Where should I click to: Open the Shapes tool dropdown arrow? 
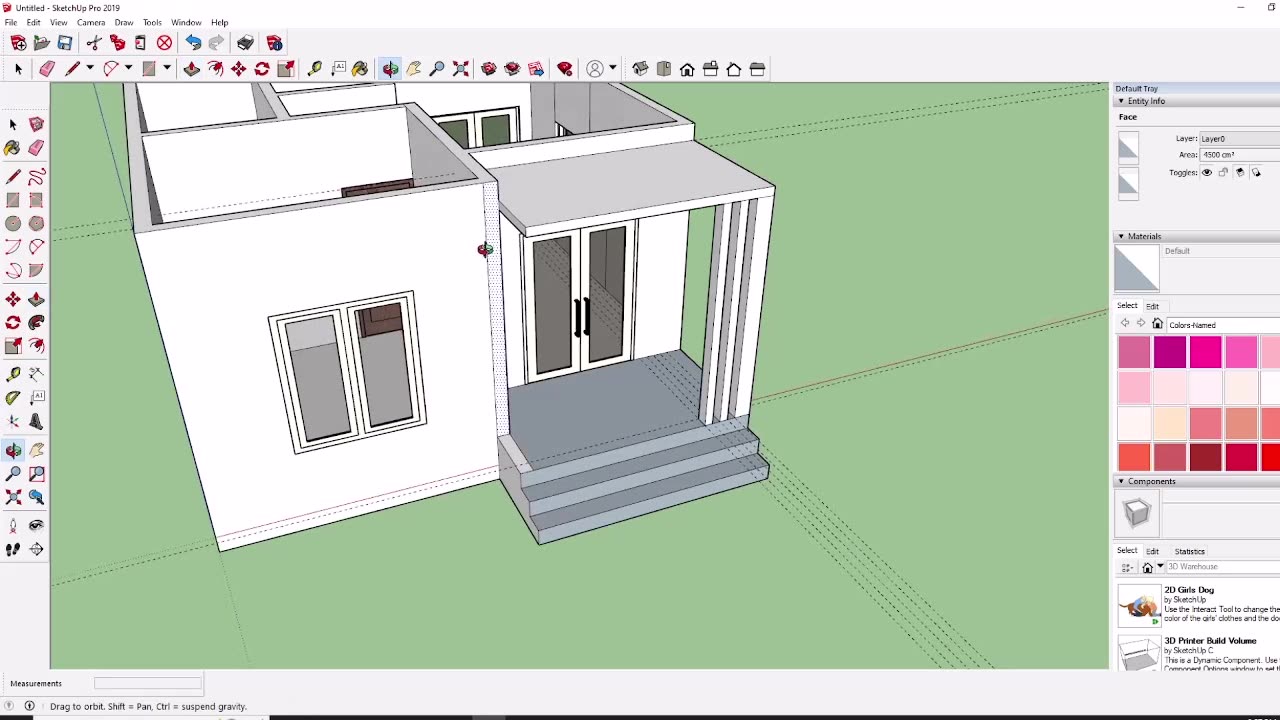166,69
